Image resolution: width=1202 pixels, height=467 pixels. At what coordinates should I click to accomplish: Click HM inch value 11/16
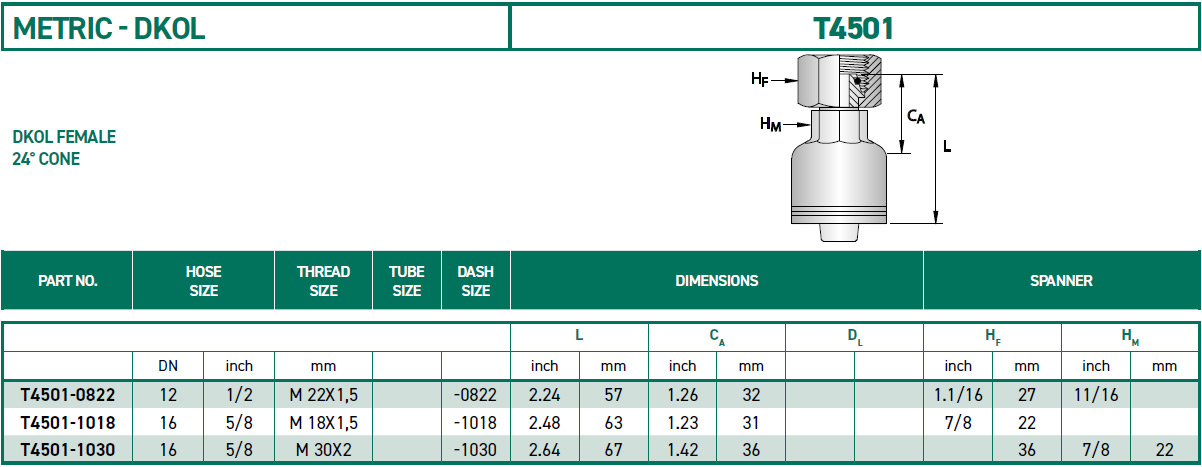pyautogui.click(x=1096, y=395)
